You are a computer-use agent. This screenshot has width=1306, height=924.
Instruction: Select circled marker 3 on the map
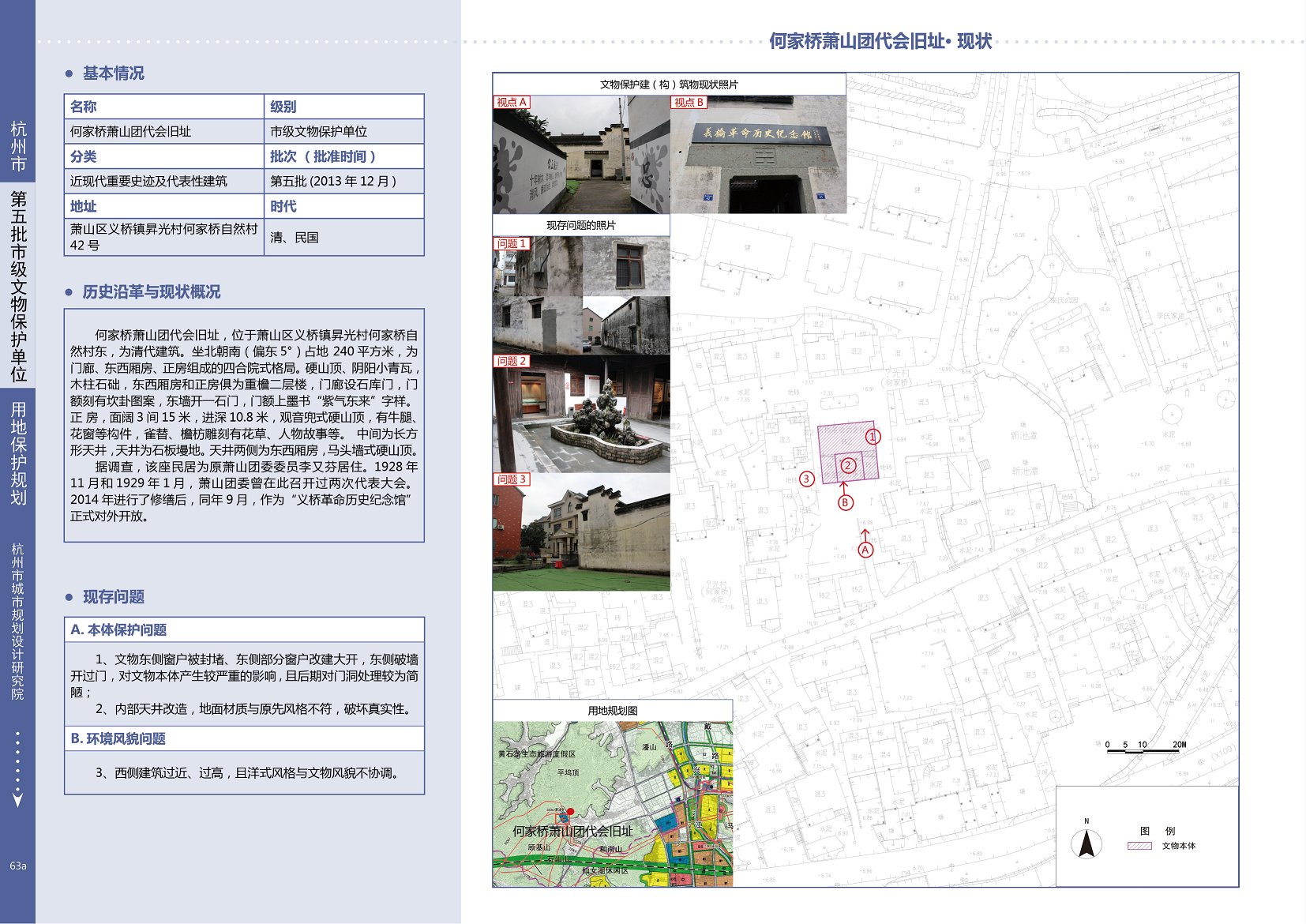[x=806, y=479]
